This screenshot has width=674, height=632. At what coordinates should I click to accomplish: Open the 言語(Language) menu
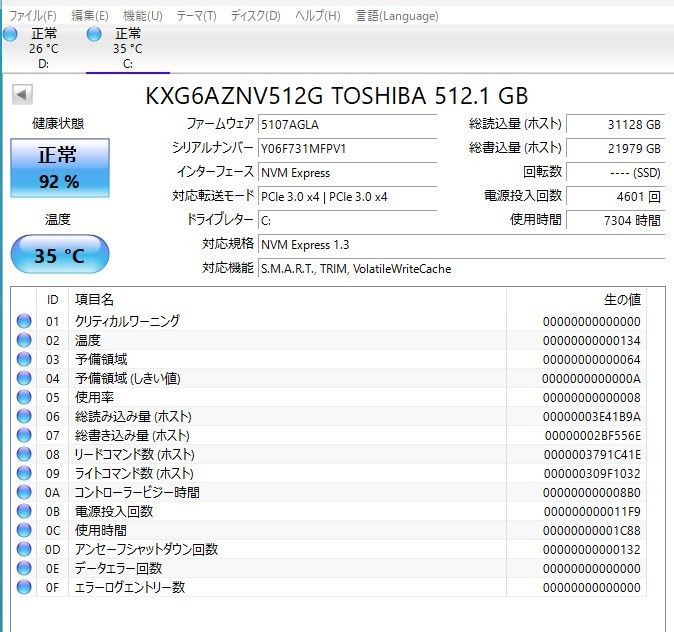[397, 16]
